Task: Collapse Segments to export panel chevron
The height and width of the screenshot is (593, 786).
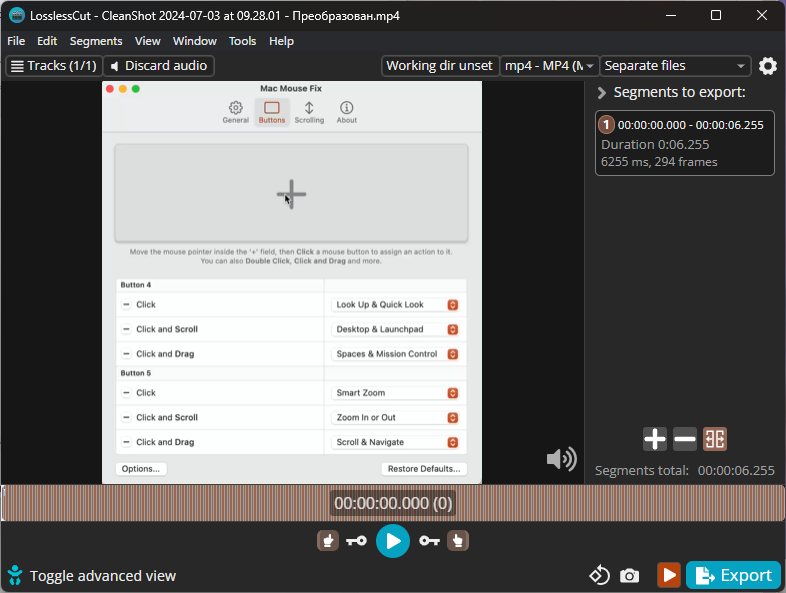Action: [602, 93]
